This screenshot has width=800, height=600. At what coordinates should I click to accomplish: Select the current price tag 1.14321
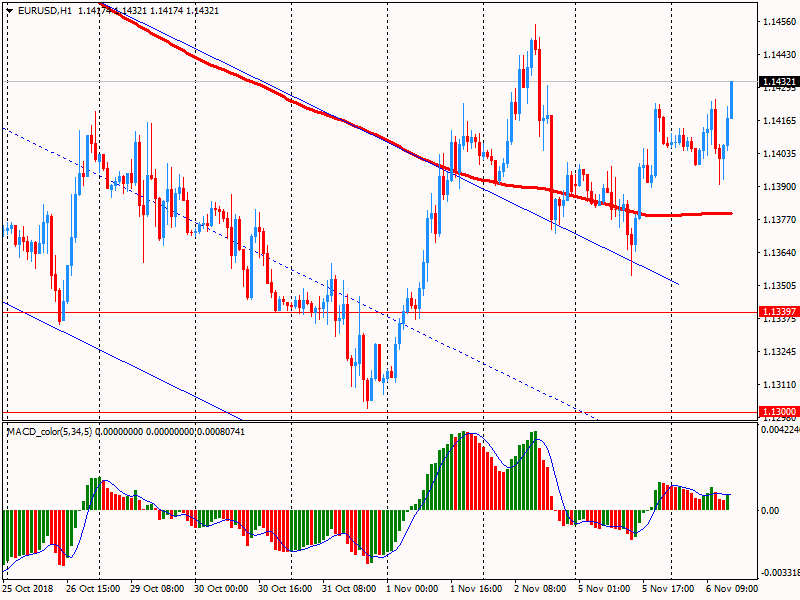pyautogui.click(x=778, y=82)
